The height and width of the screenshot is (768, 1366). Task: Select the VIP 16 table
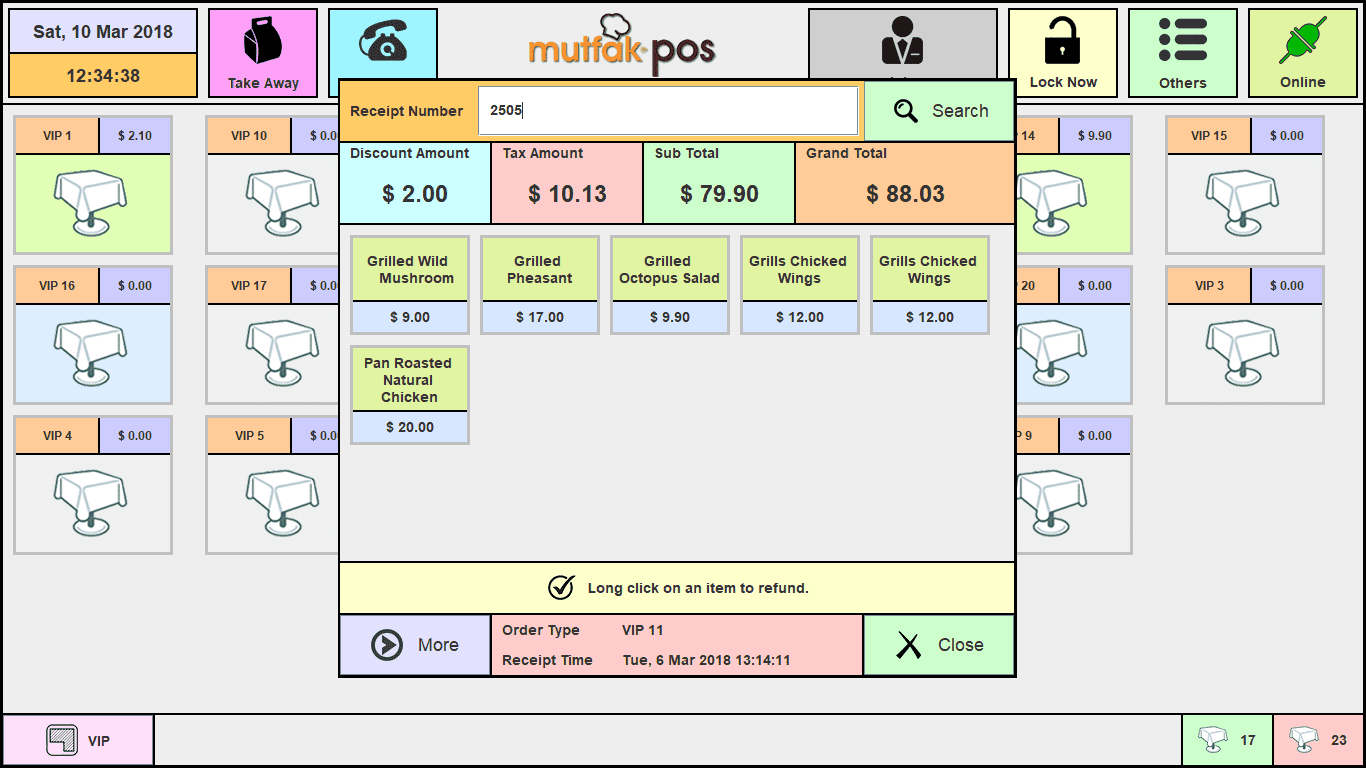tap(92, 353)
